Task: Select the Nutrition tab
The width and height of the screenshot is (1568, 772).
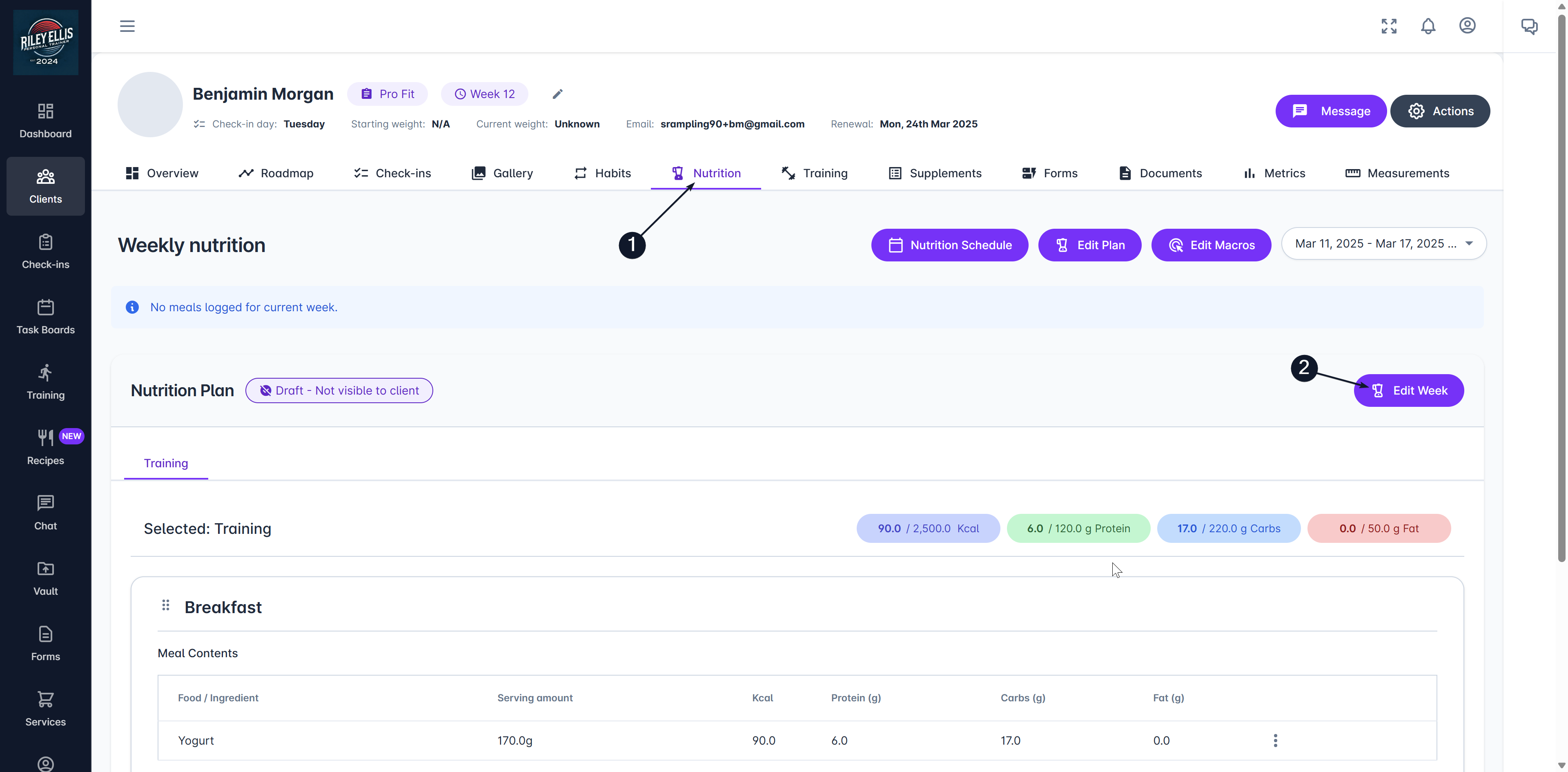Action: tap(706, 173)
